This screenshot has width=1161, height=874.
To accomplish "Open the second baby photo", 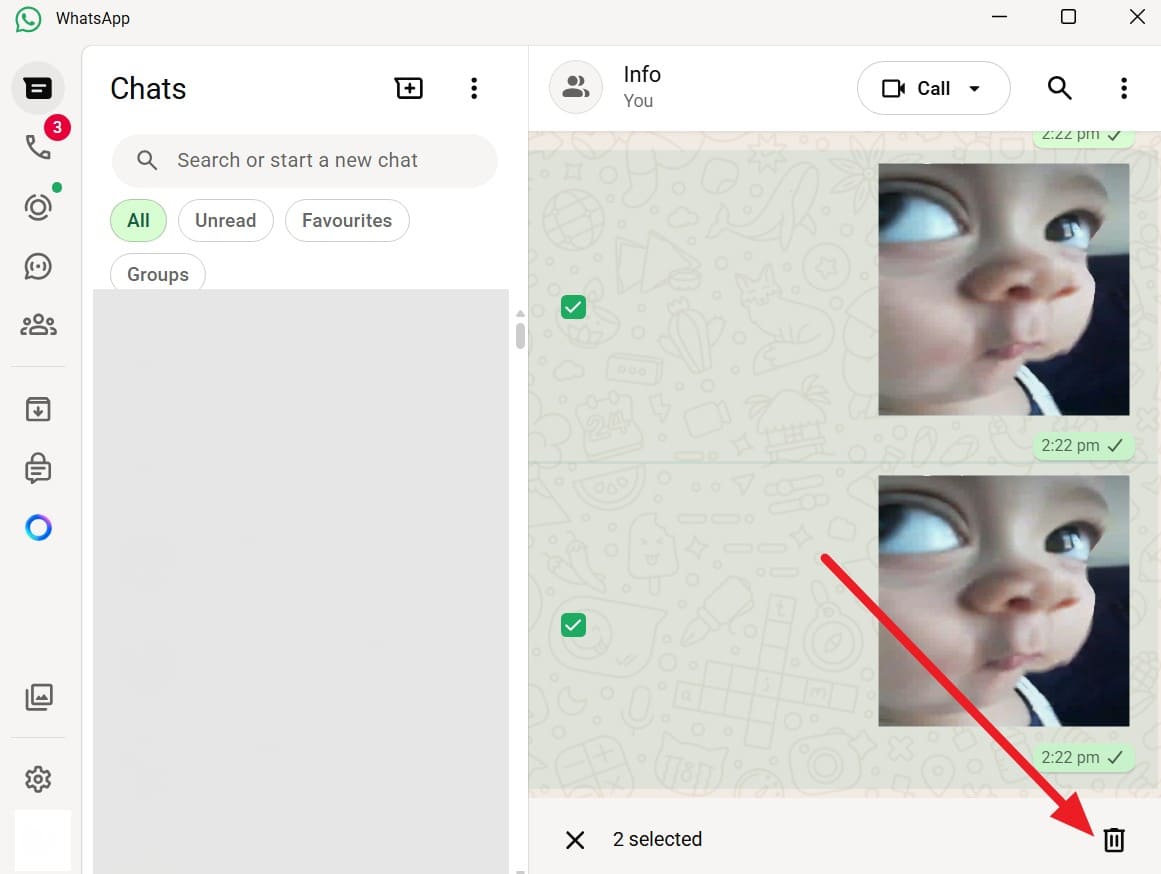I will click(x=1003, y=601).
